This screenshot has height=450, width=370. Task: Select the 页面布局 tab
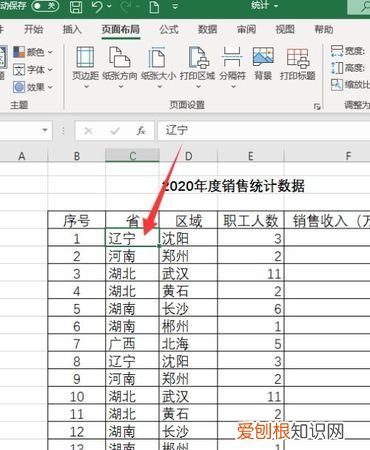click(x=121, y=29)
